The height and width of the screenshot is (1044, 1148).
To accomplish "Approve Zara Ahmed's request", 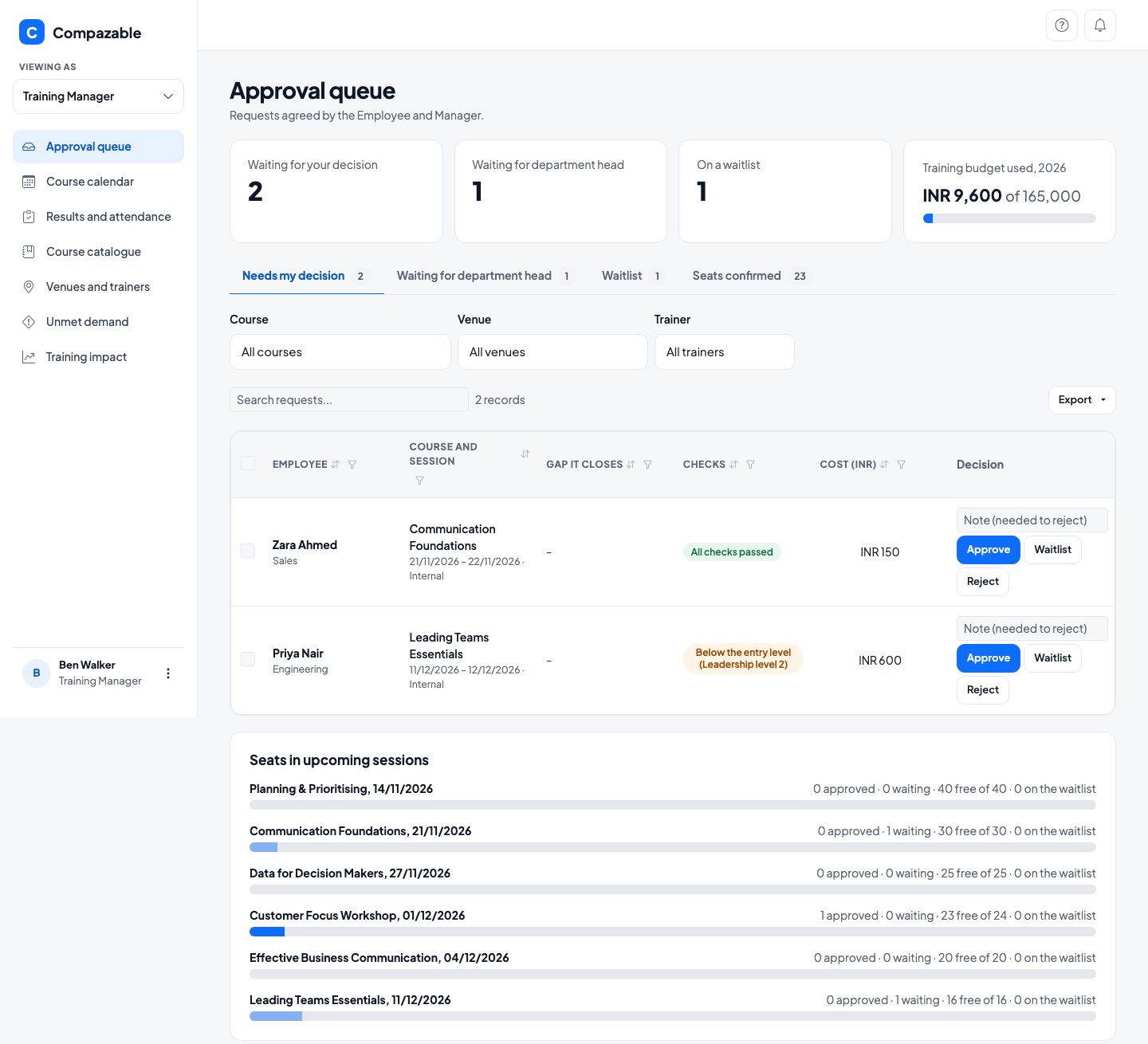I will [989, 550].
